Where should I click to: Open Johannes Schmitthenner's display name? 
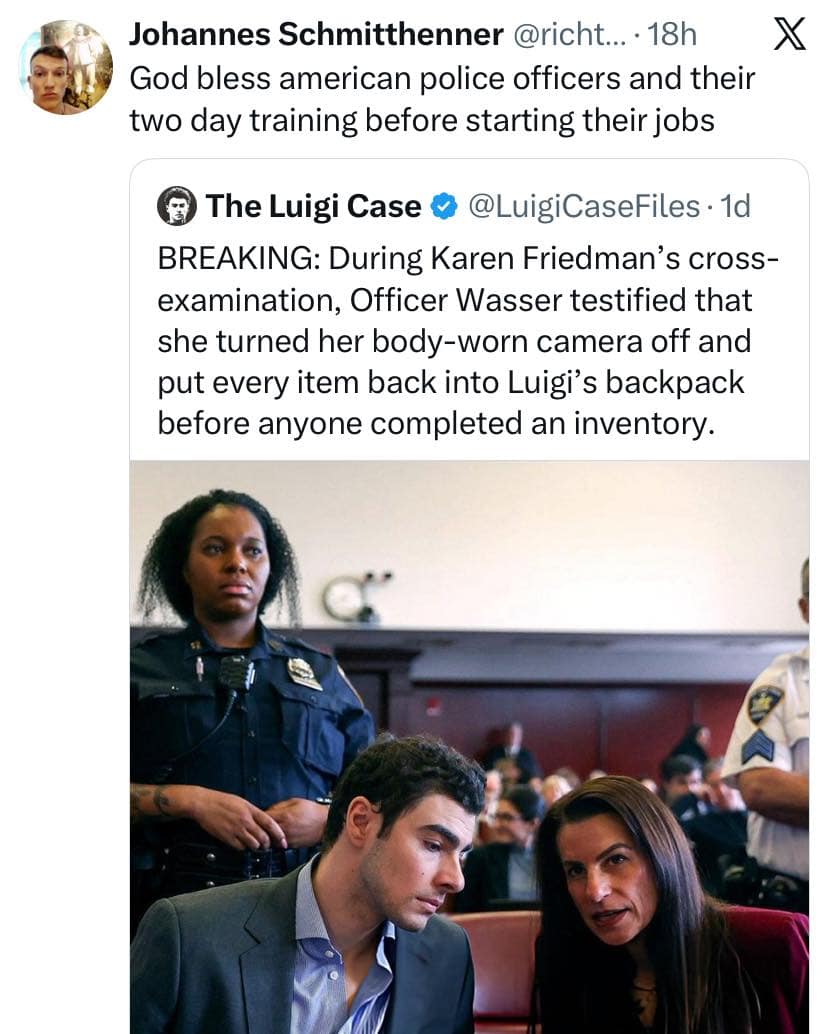click(316, 35)
